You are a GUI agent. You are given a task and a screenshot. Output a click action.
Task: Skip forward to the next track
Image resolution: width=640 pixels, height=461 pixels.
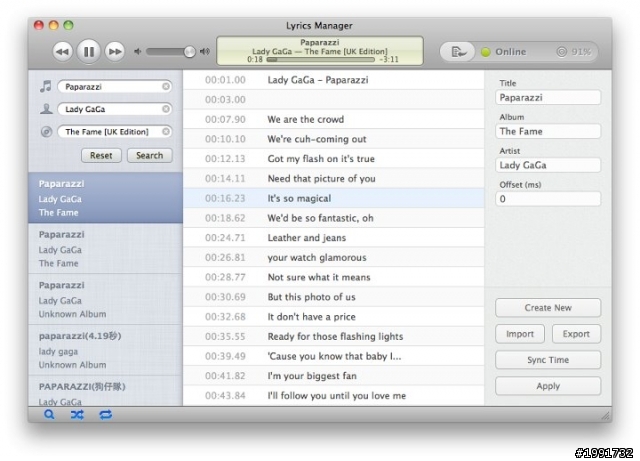point(115,52)
